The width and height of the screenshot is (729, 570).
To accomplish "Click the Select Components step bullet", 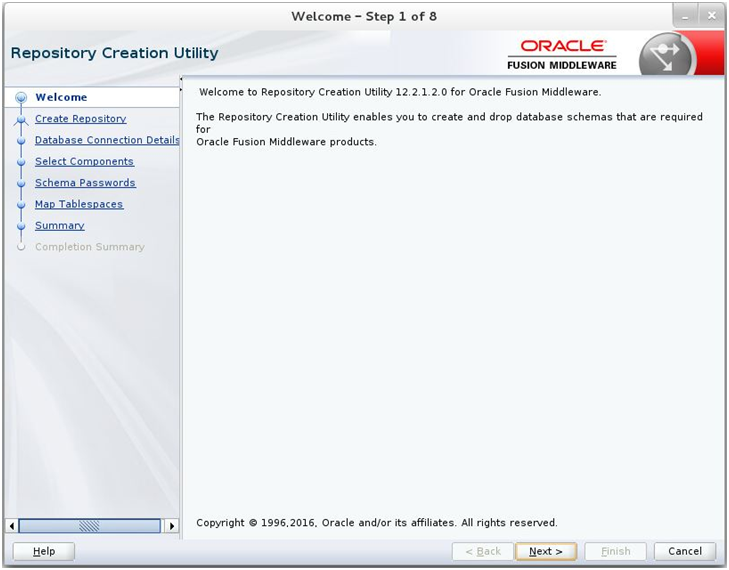I will (x=21, y=162).
